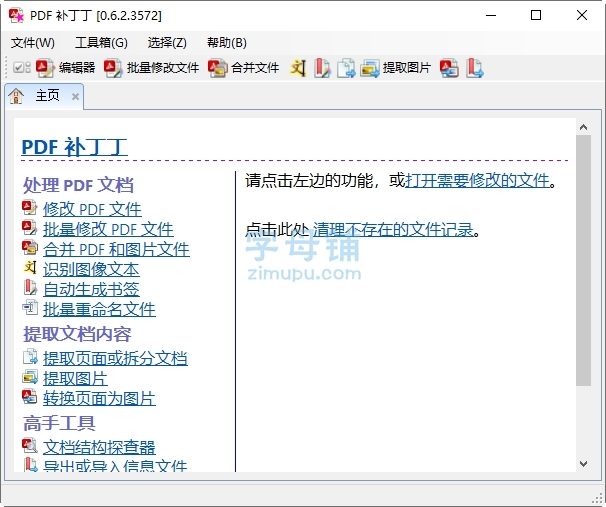Open 合并 PDF 和图片文件 link
606x507 pixels.
116,249
